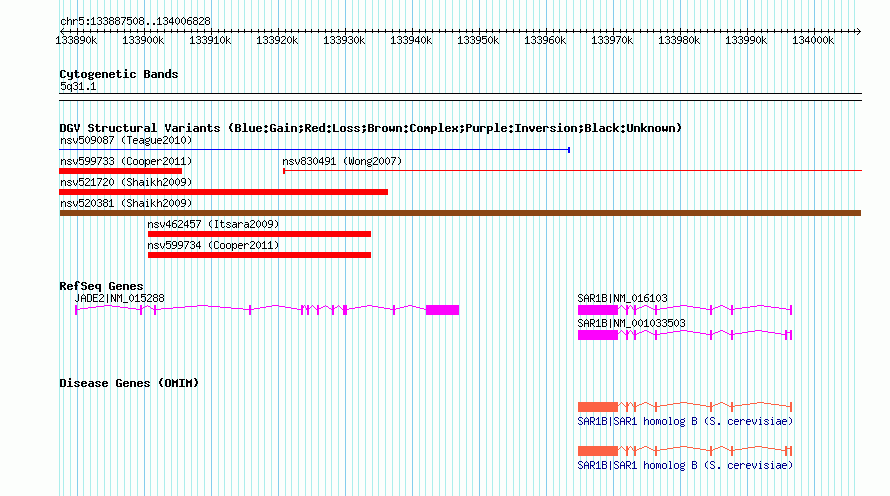Image resolution: width=890 pixels, height=496 pixels.
Task: Click the RefSeq Genes track title
Action: [x=101, y=286]
